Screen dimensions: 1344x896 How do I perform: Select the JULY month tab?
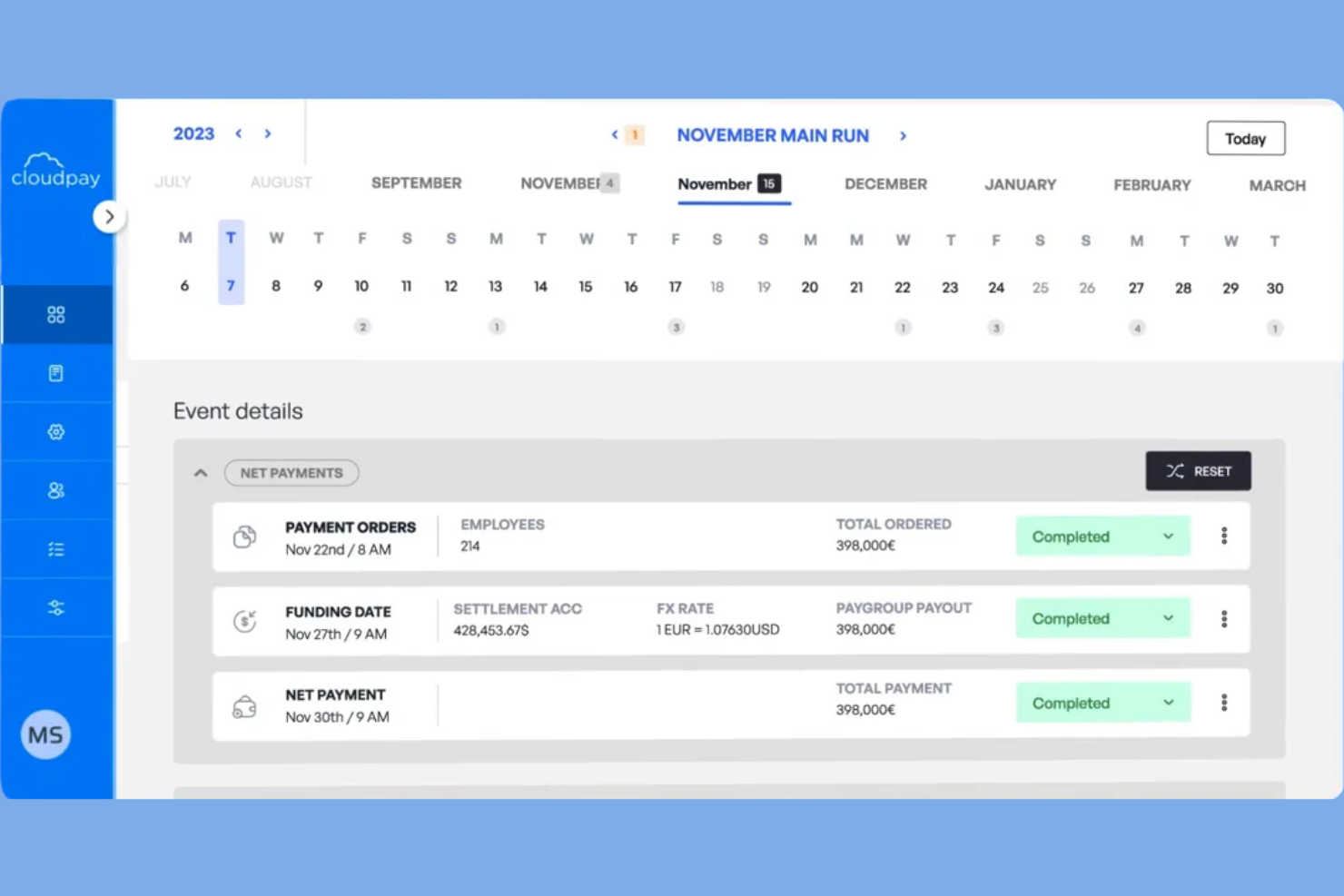click(x=173, y=182)
